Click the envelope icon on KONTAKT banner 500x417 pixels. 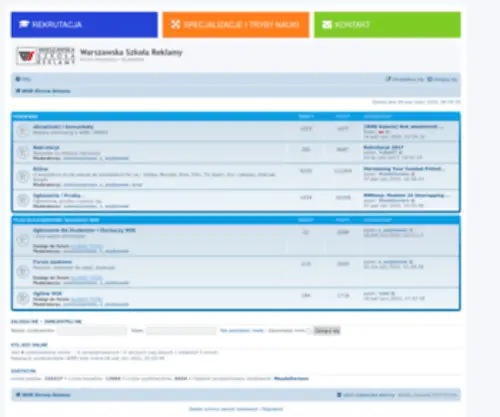coord(327,25)
